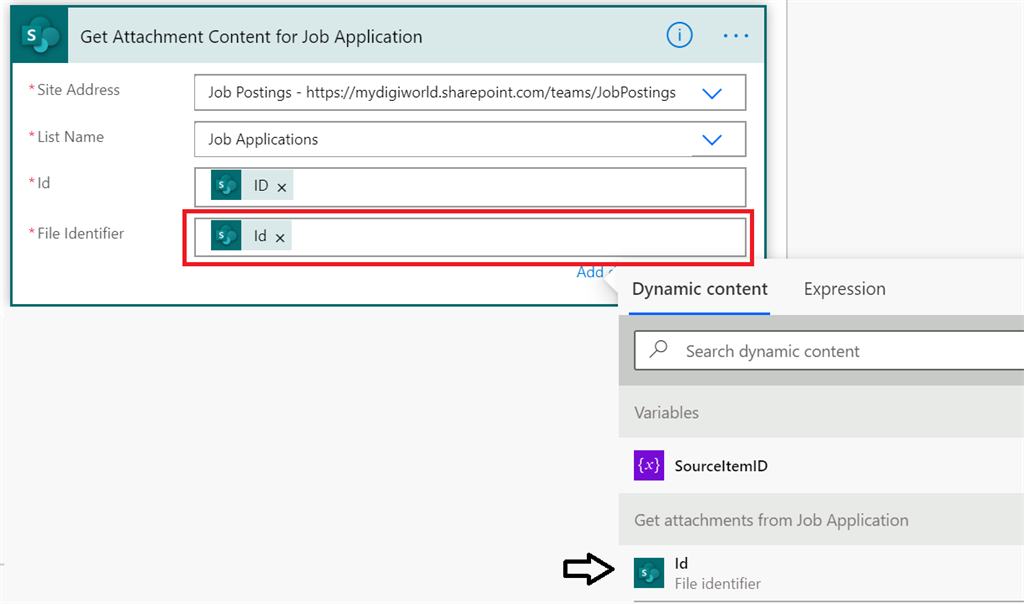1024x604 pixels.
Task: Switch to the Expression tab
Action: [844, 288]
